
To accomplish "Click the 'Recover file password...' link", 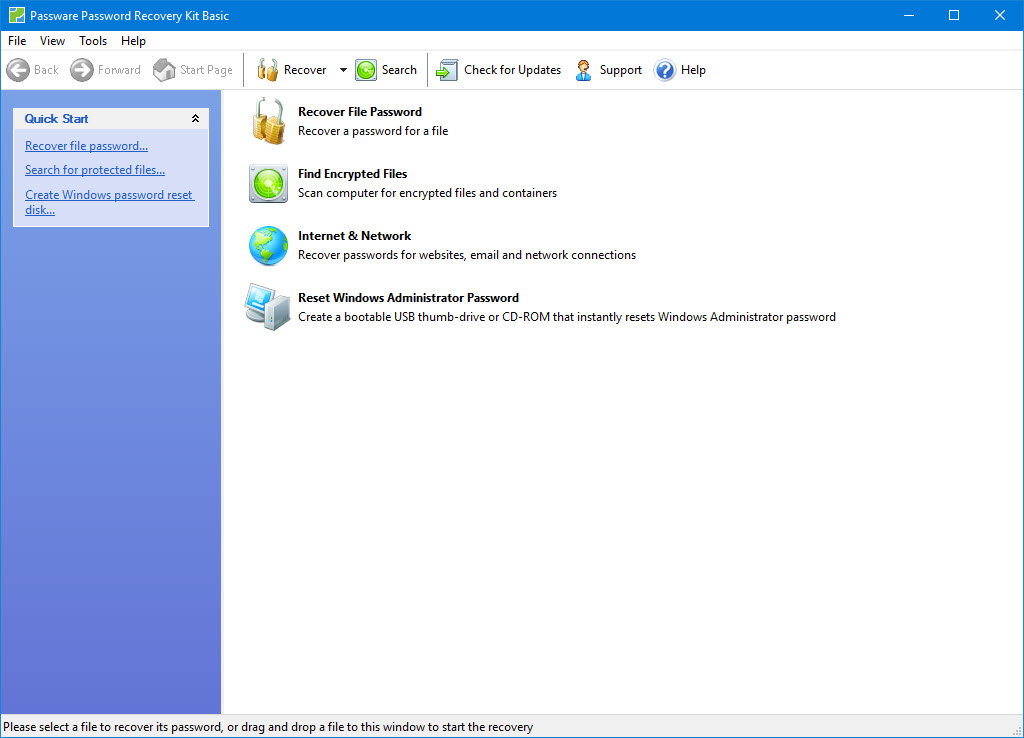I will (86, 146).
